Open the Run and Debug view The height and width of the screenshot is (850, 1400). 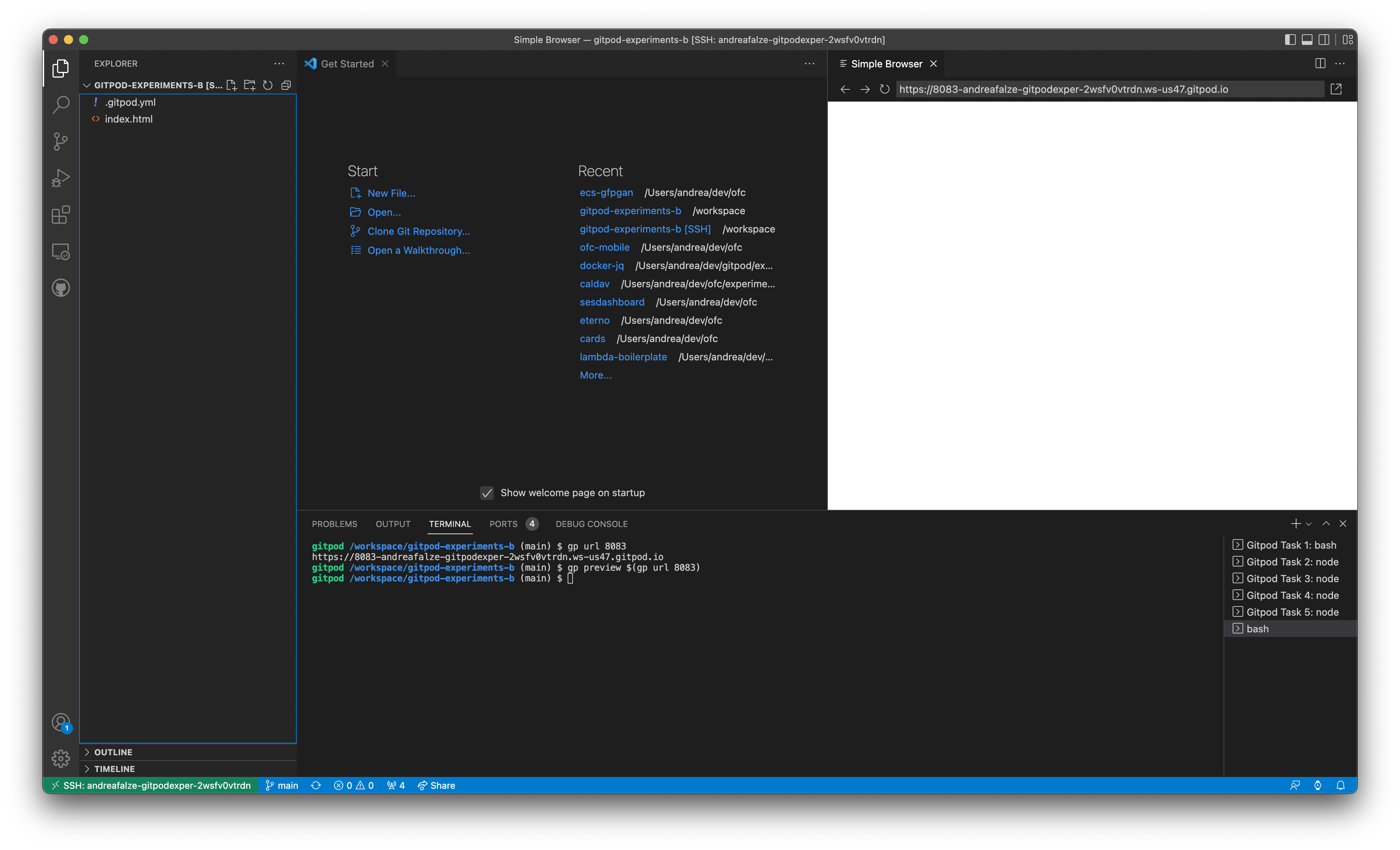60,178
